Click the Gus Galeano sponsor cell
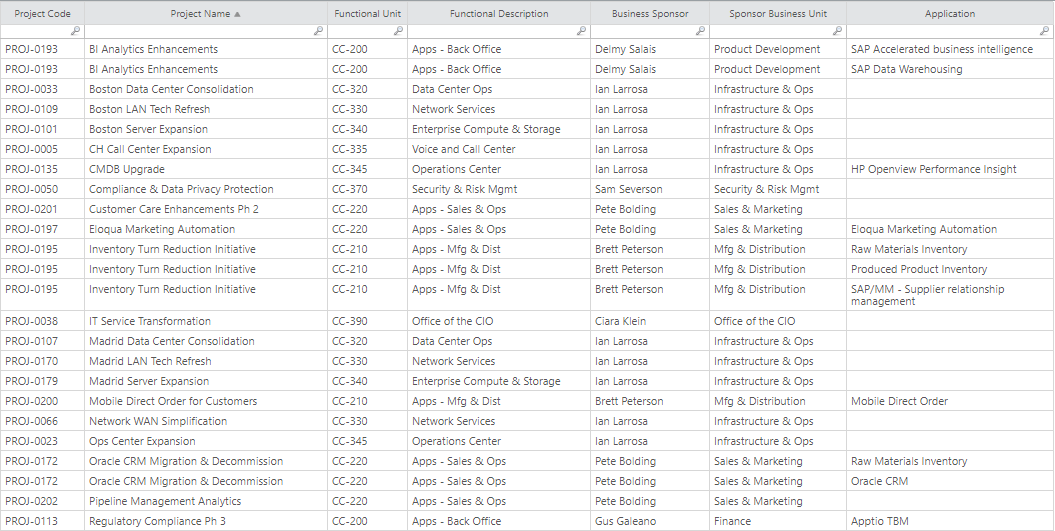This screenshot has width=1055, height=531. point(650,521)
